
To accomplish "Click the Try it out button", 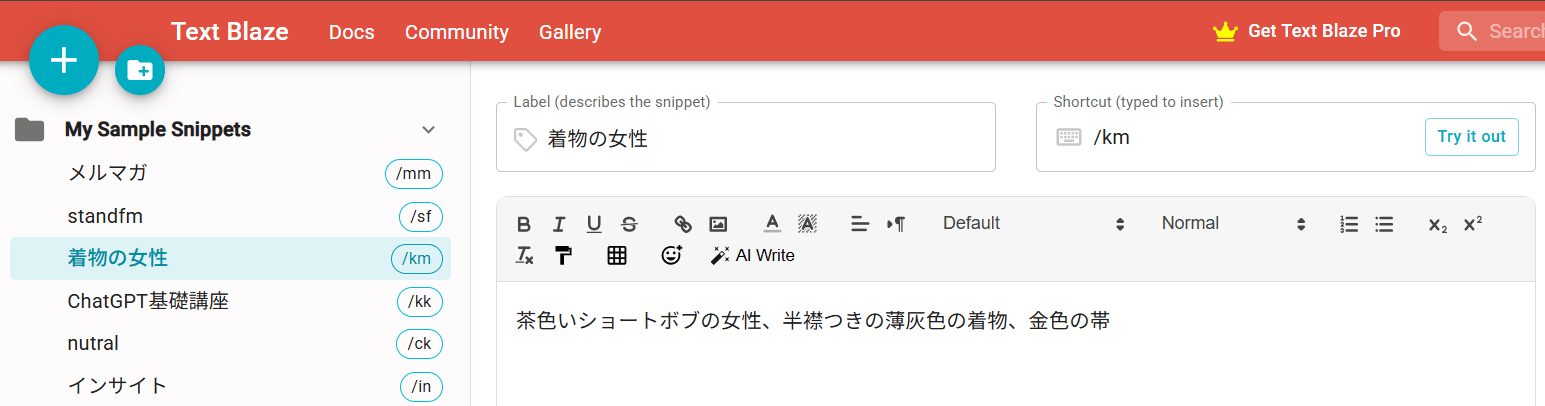I will point(1471,137).
